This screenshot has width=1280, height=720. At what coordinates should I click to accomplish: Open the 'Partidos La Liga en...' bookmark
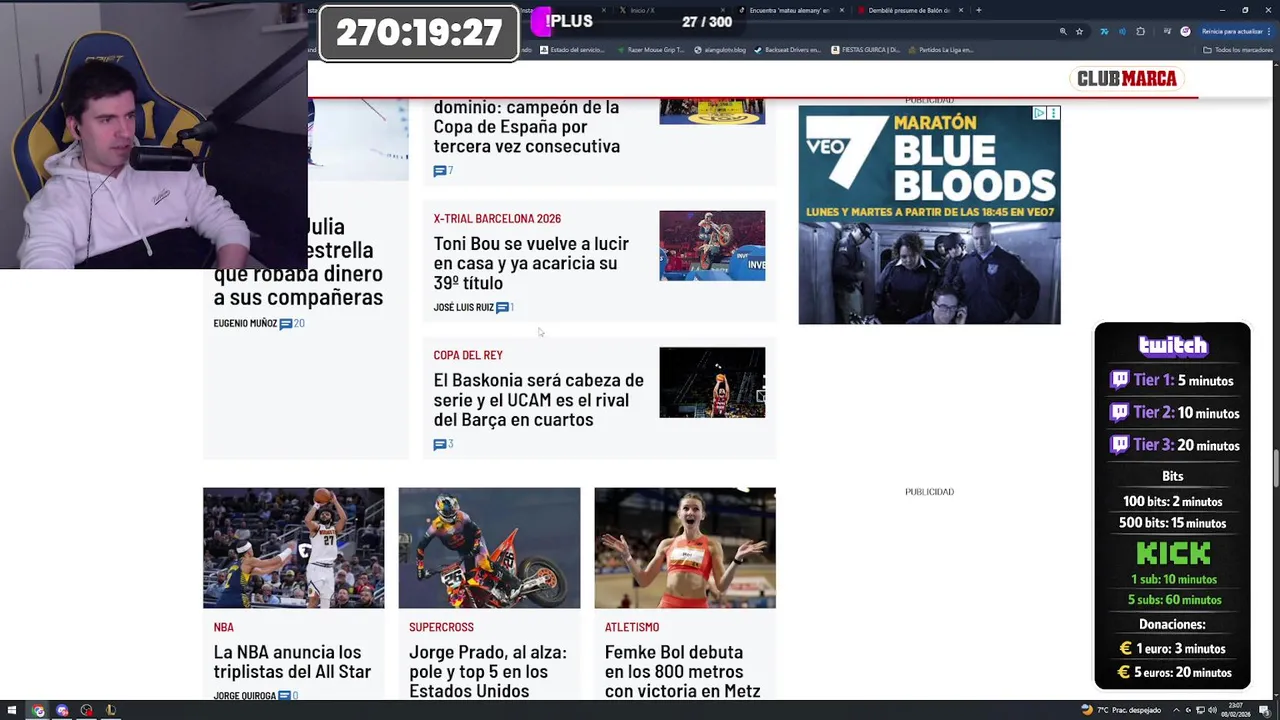(941, 50)
